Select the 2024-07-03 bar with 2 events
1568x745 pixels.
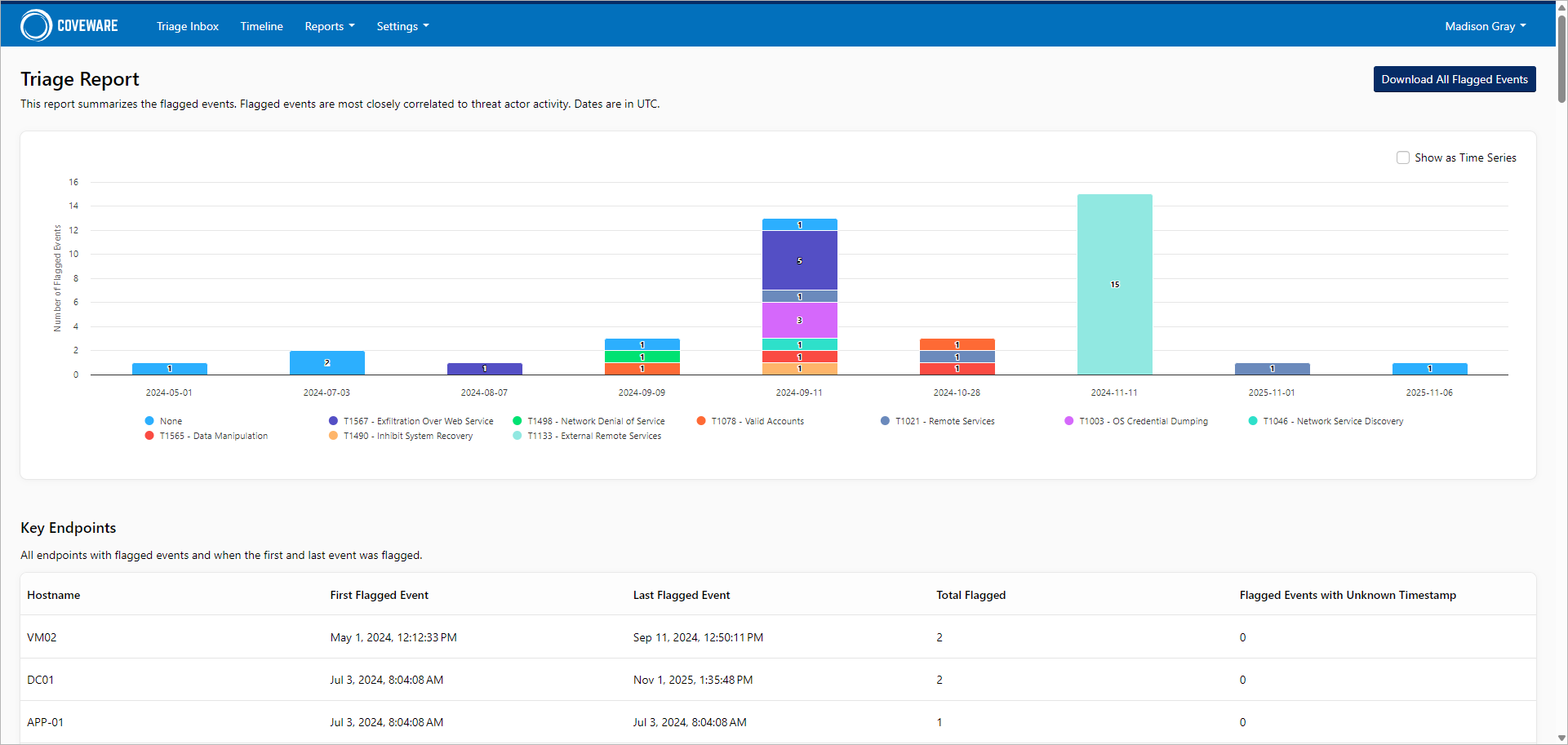tap(326, 362)
